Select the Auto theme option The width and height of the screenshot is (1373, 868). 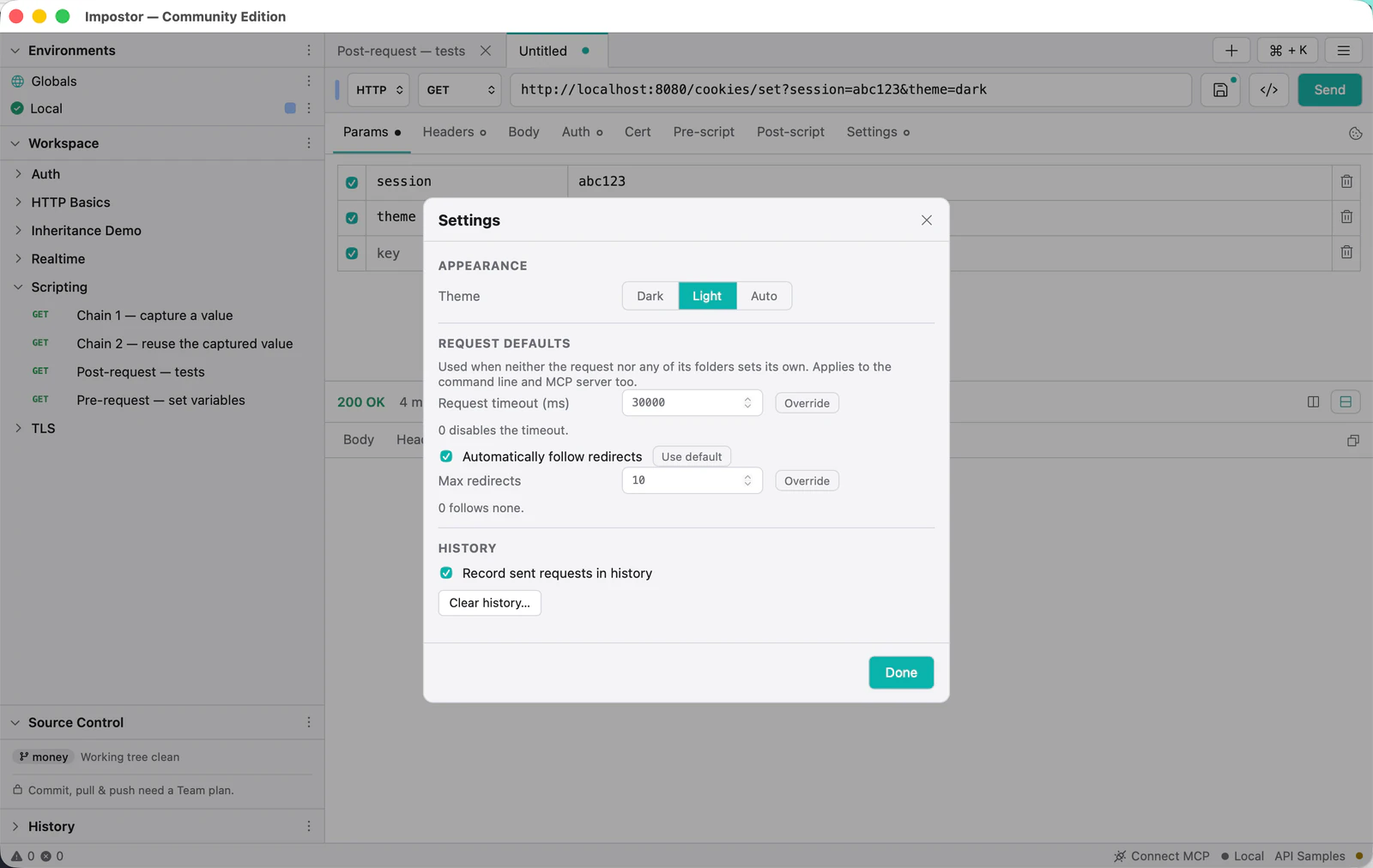[764, 296]
